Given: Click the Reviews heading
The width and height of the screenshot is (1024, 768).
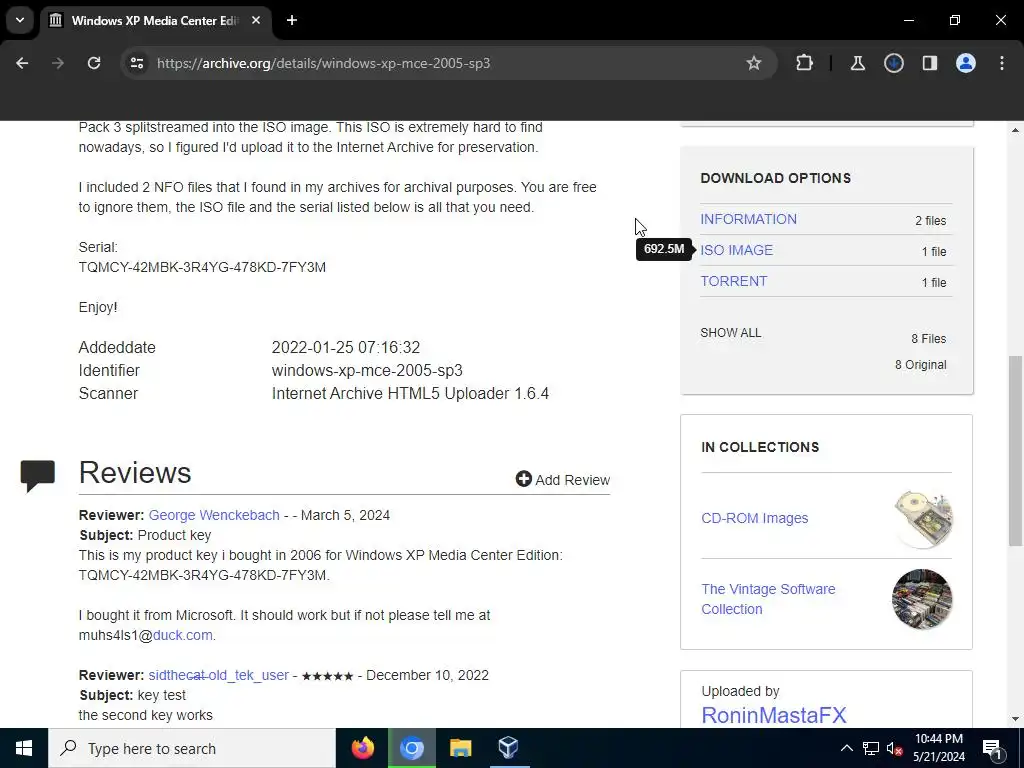Looking at the screenshot, I should click(135, 473).
